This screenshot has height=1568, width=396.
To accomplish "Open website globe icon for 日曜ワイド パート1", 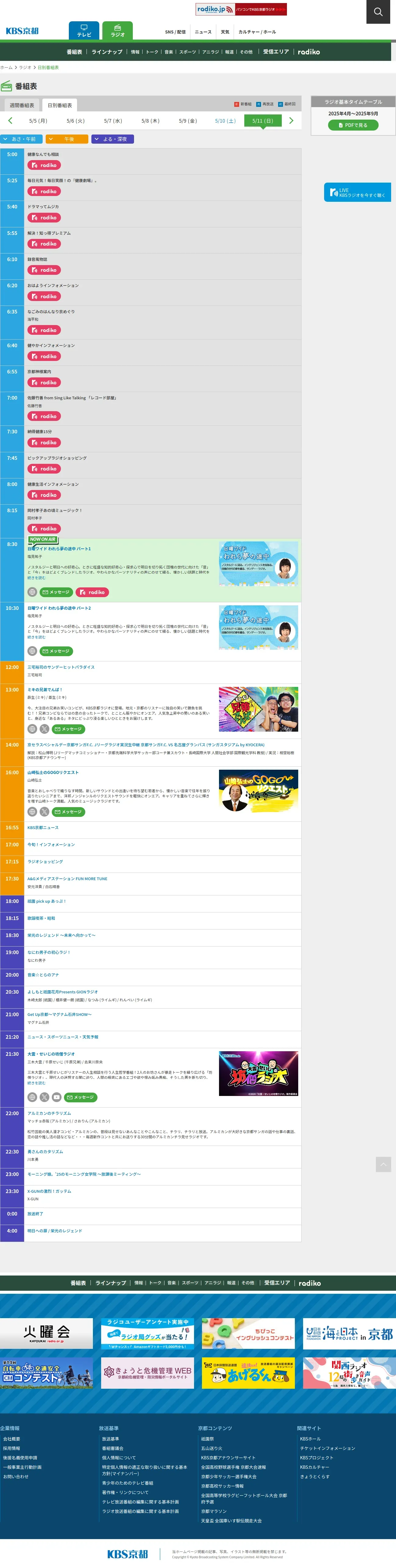I will [32, 592].
